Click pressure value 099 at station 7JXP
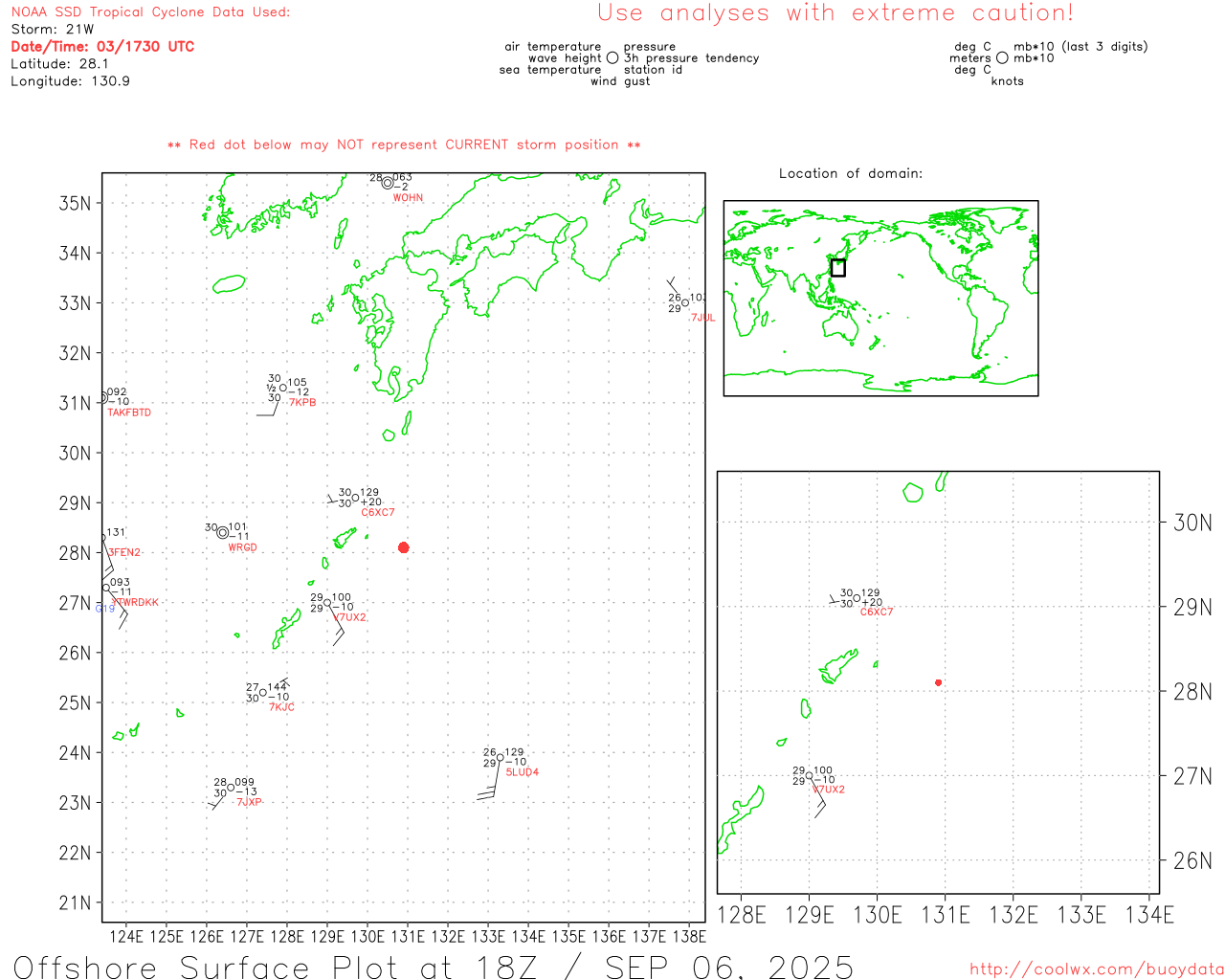 pyautogui.click(x=245, y=783)
